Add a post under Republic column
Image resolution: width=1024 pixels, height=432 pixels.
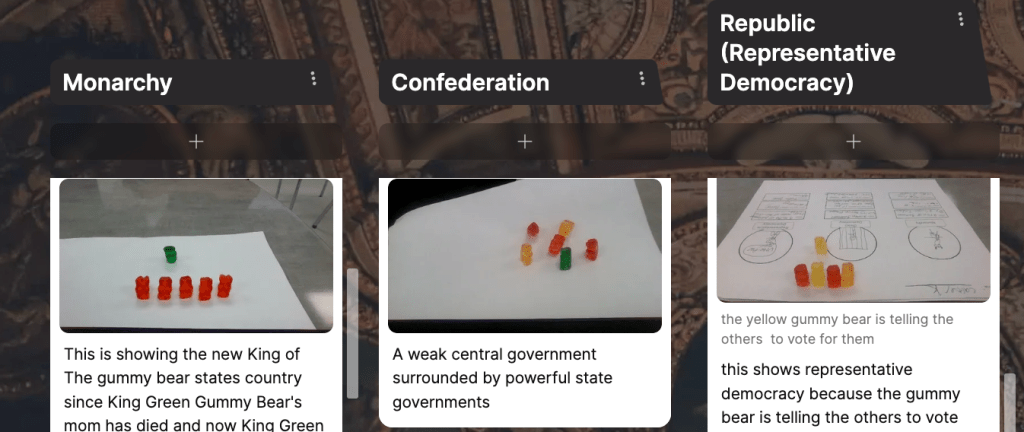853,142
